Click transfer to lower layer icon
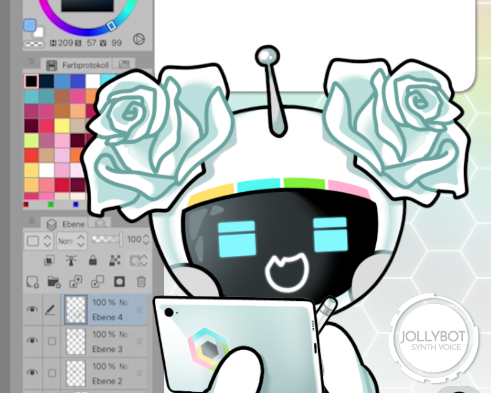The height and width of the screenshot is (393, 491). [x=76, y=282]
